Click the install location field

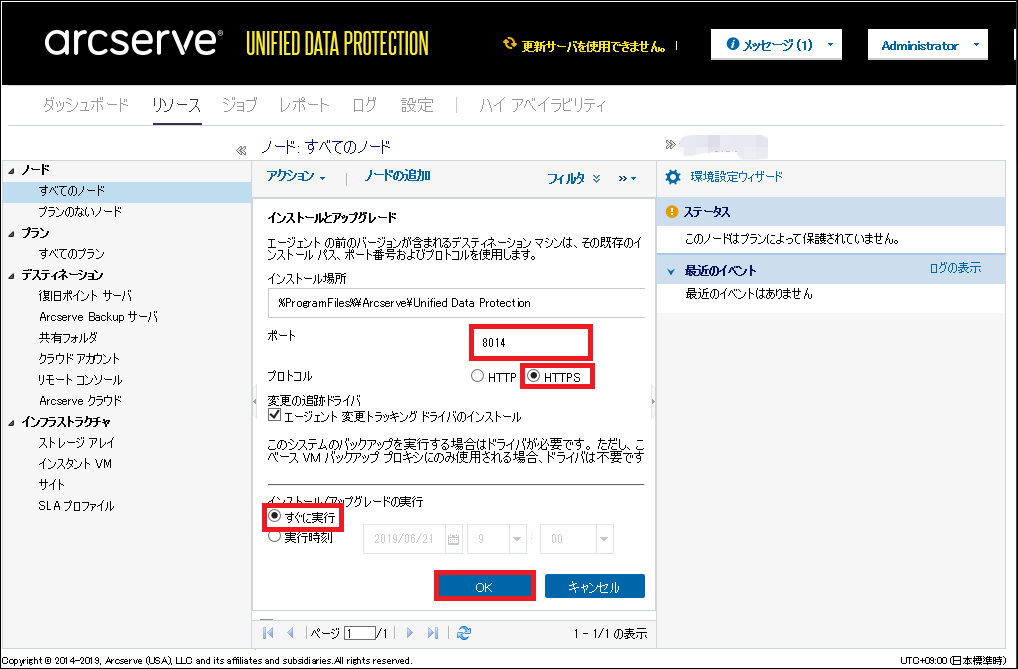pos(456,303)
